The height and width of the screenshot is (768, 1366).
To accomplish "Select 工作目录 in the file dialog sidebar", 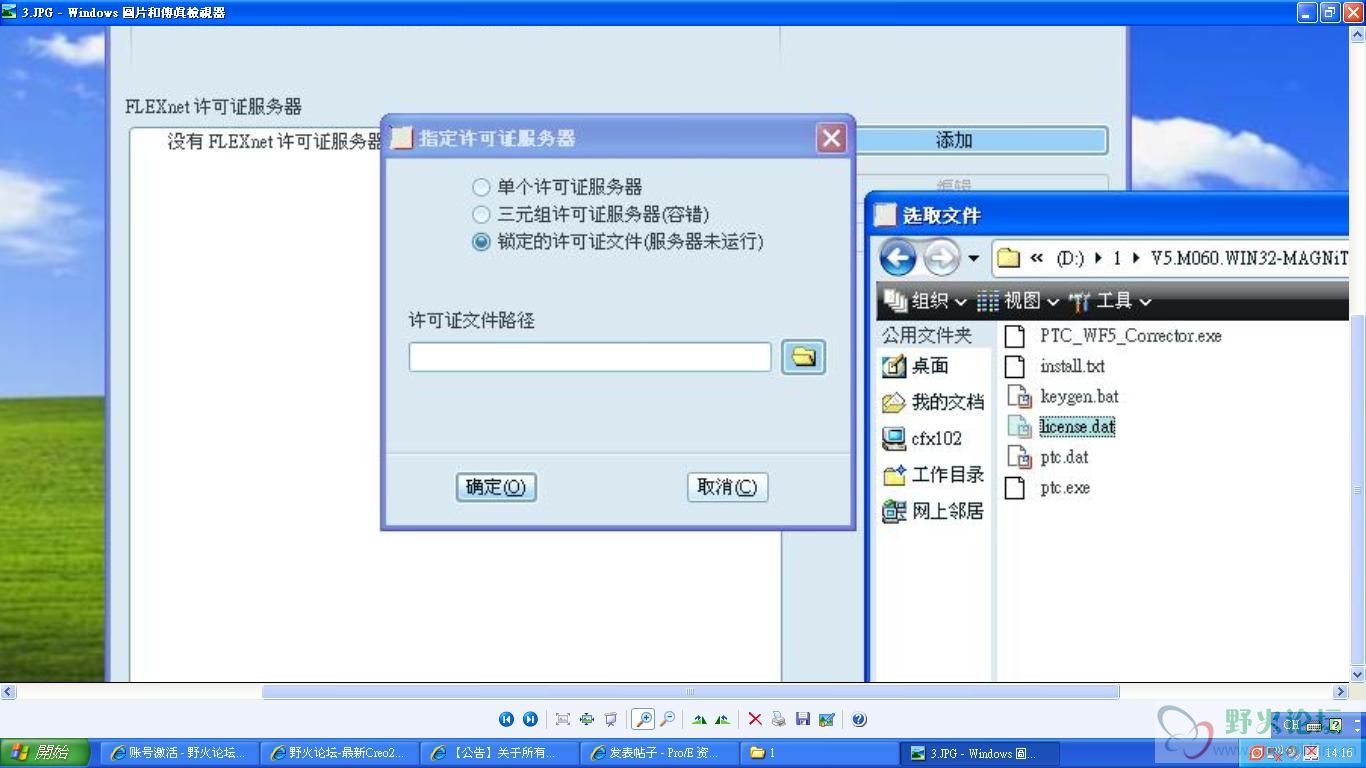I will pyautogui.click(x=933, y=475).
